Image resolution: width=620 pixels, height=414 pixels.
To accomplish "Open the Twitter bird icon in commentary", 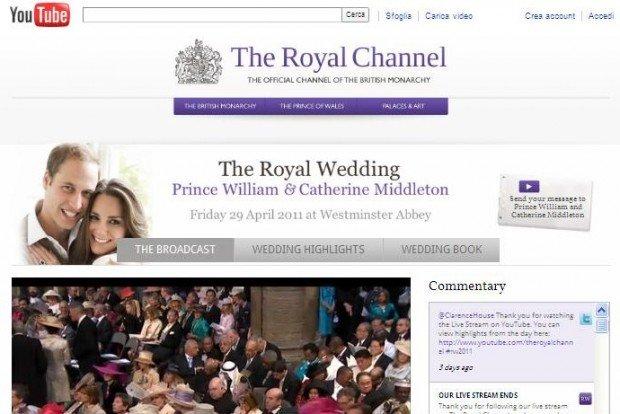I will pos(586,319).
